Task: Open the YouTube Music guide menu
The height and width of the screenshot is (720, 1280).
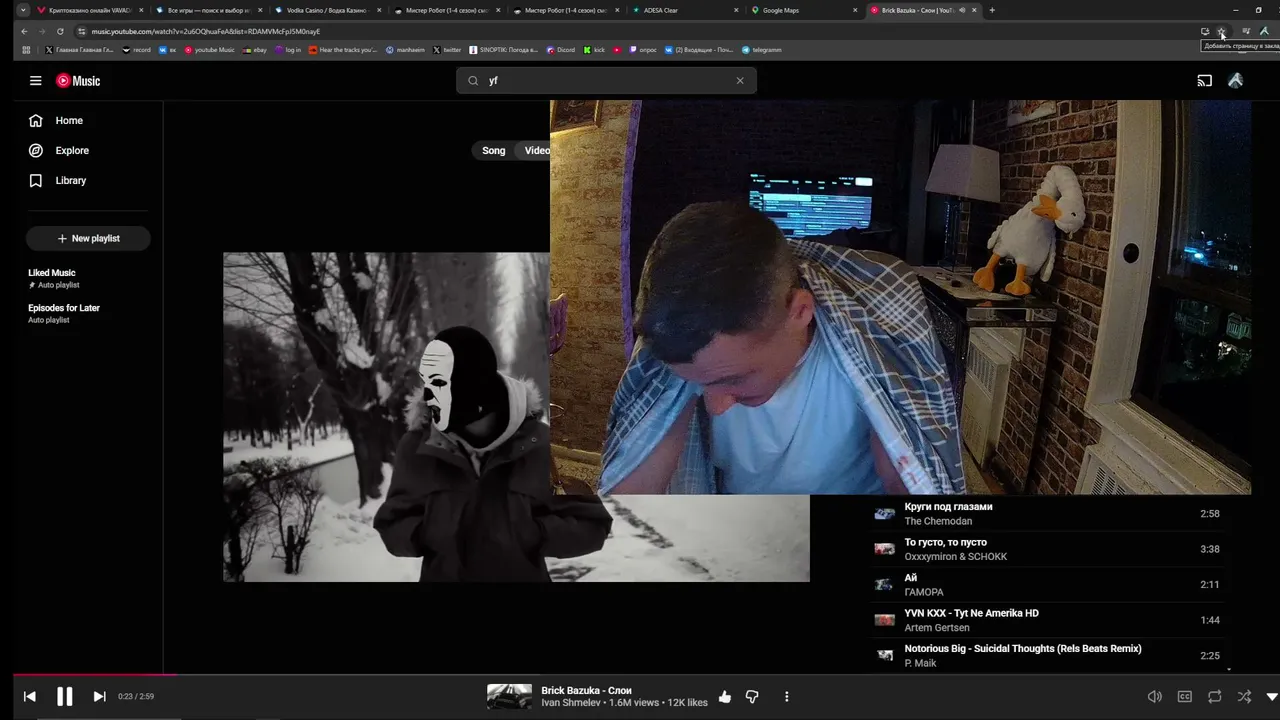Action: [x=35, y=81]
